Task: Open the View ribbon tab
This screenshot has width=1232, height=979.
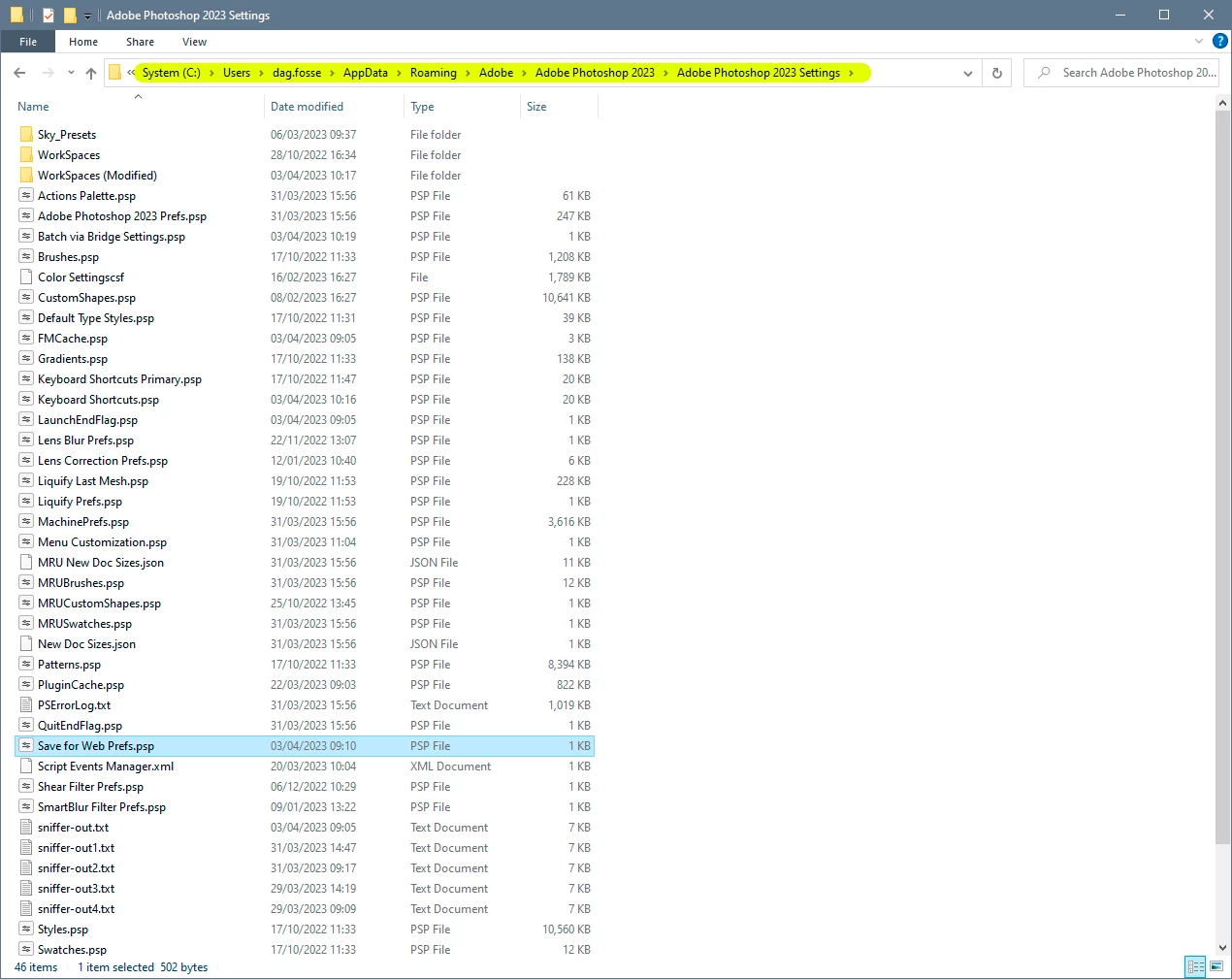Action: [x=194, y=42]
